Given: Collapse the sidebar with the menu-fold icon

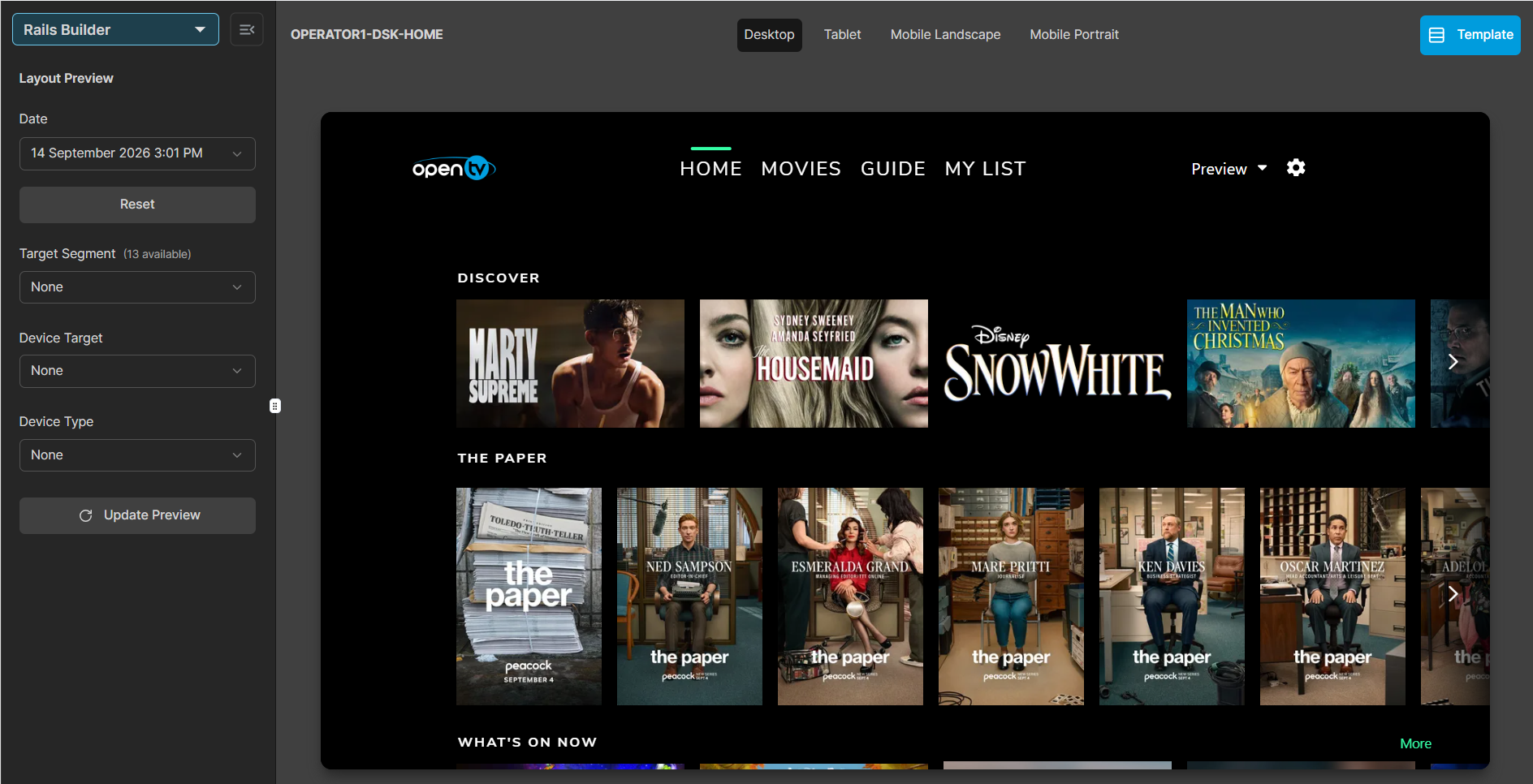Looking at the screenshot, I should [247, 30].
